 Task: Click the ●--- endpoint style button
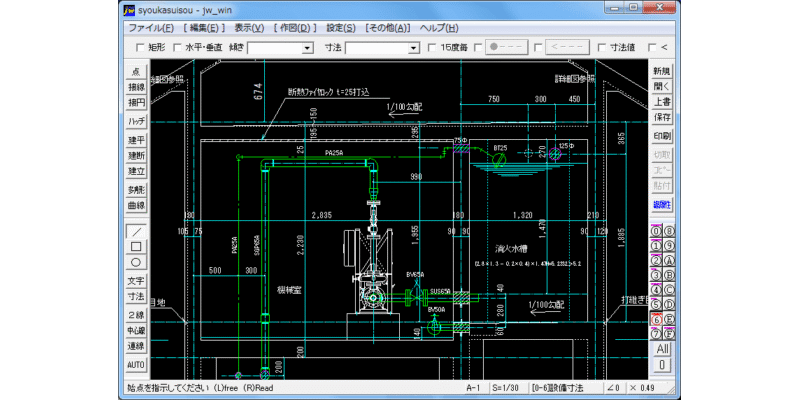pyautogui.click(x=506, y=47)
